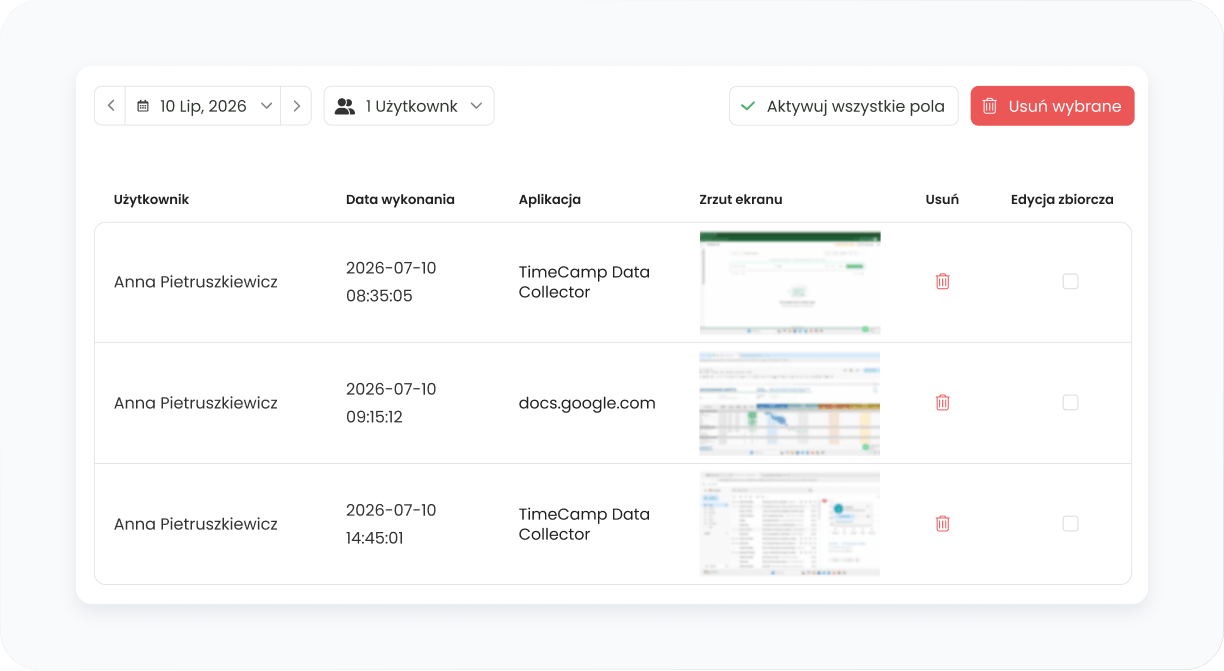Open screenshot thumbnail from 08:35:05
1224x671 pixels.
coord(790,283)
